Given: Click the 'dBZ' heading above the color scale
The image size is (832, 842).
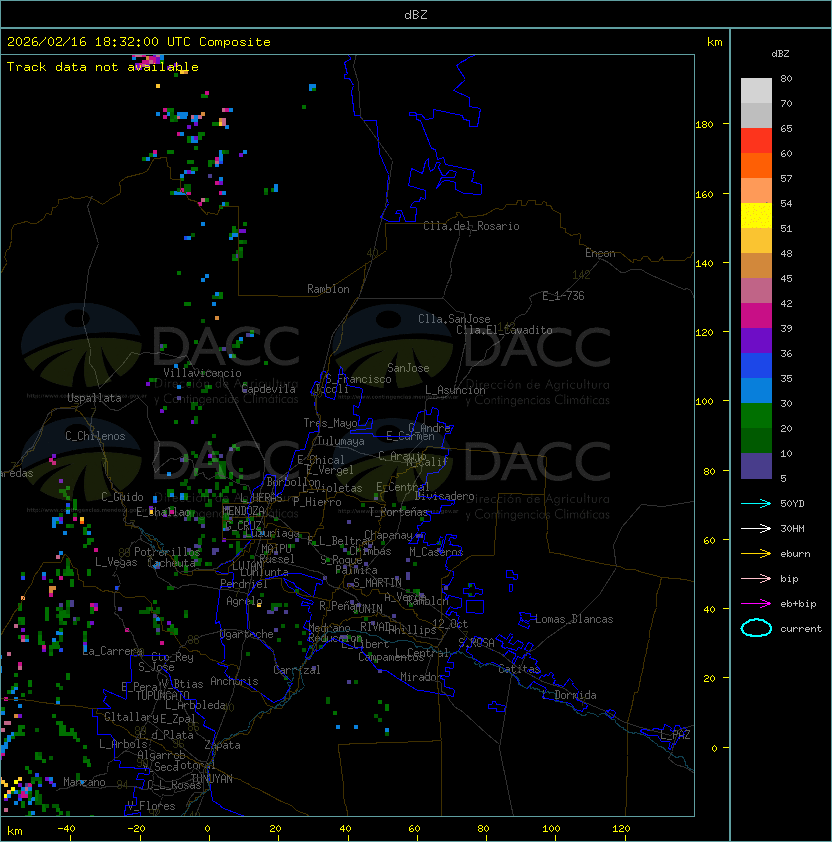Looking at the screenshot, I should (780, 54).
